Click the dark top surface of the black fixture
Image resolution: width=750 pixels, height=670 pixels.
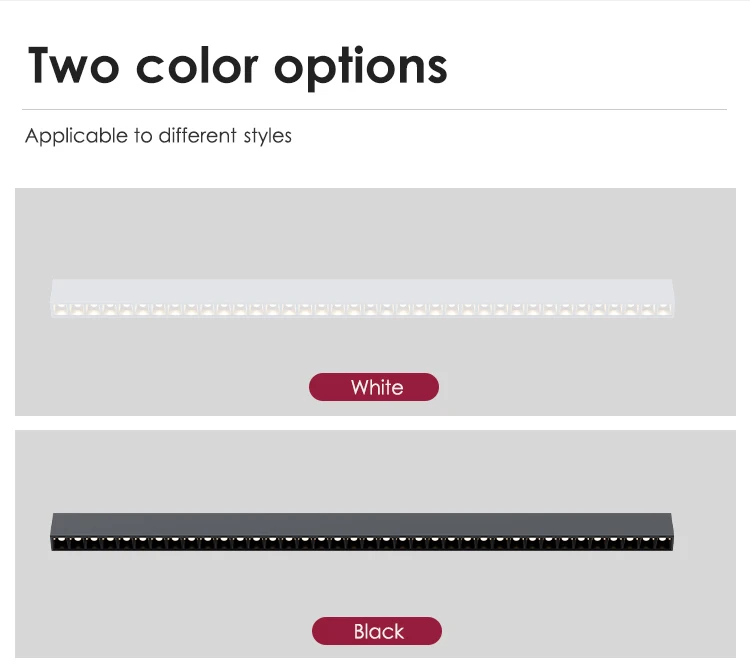click(363, 523)
